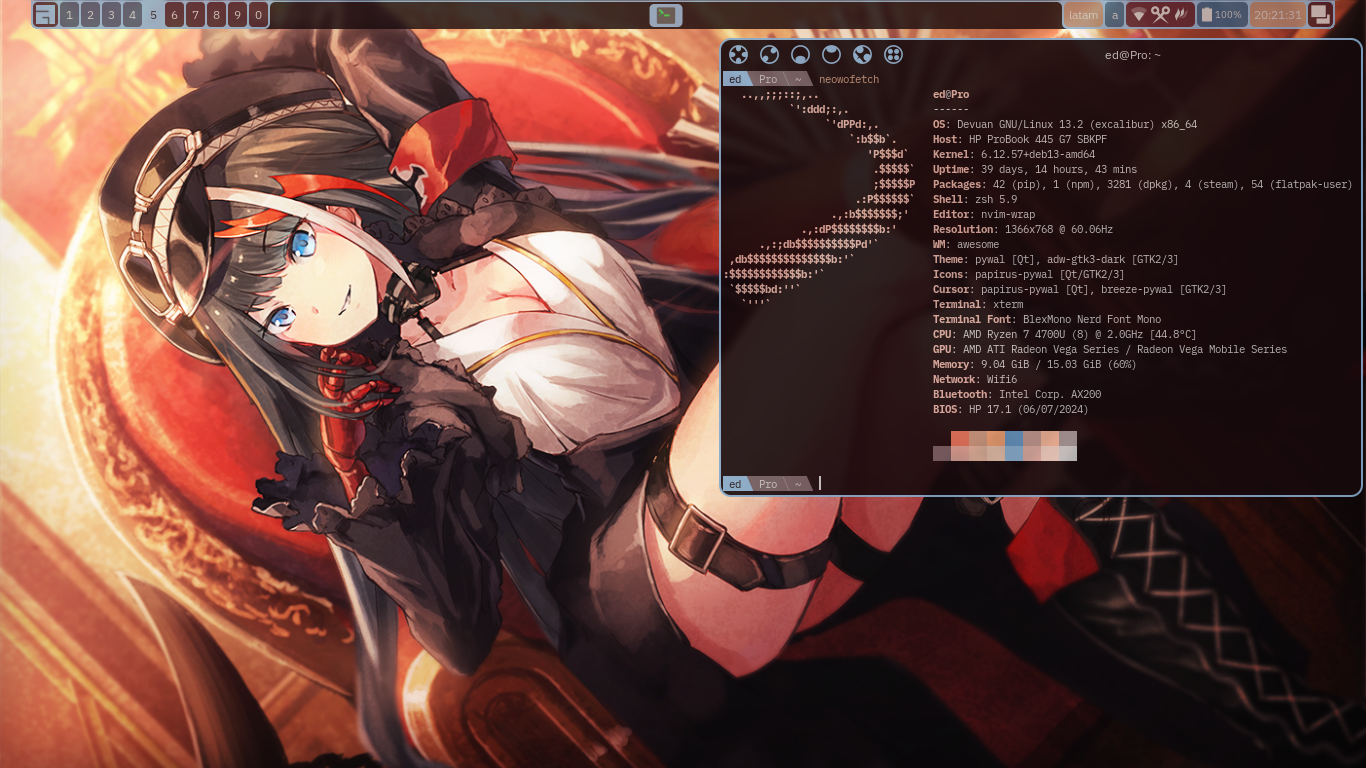
Task: Toggle the second circular terminal titlebar button
Action: pyautogui.click(x=769, y=55)
